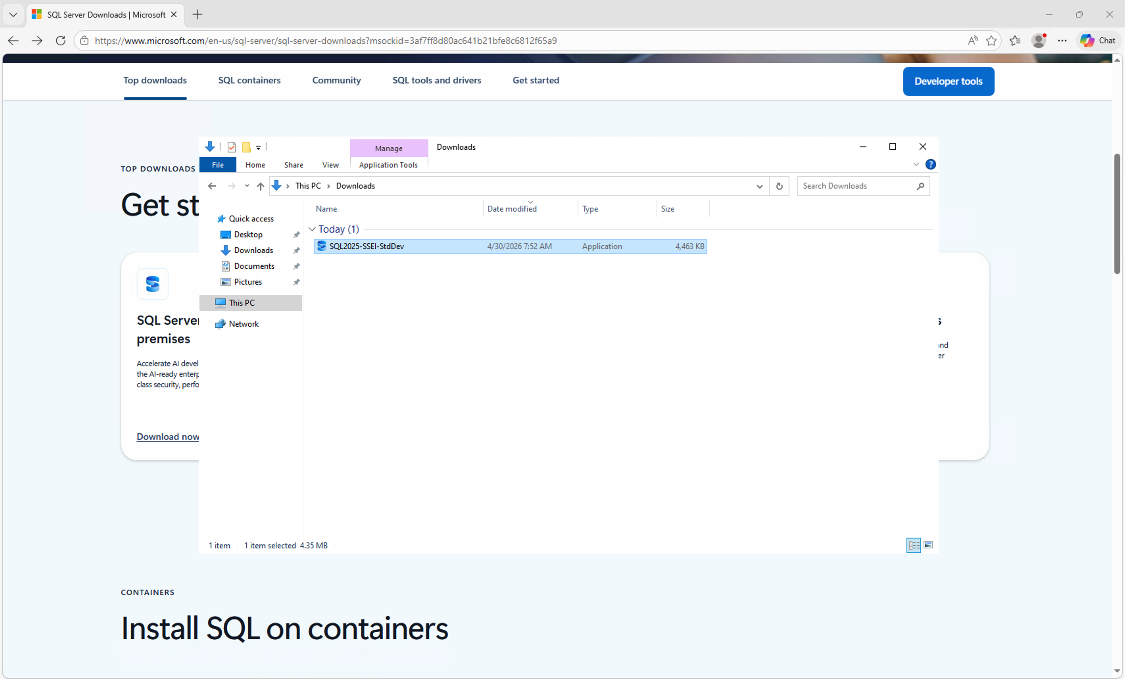The width and height of the screenshot is (1125, 679).
Task: Click the Properties quick access icon
Action: [x=232, y=147]
